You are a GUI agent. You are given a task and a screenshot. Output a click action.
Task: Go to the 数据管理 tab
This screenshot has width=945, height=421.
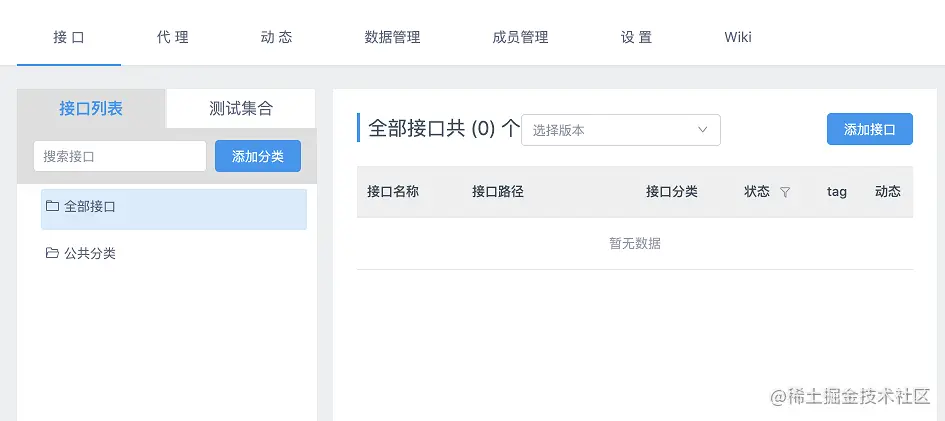click(392, 37)
